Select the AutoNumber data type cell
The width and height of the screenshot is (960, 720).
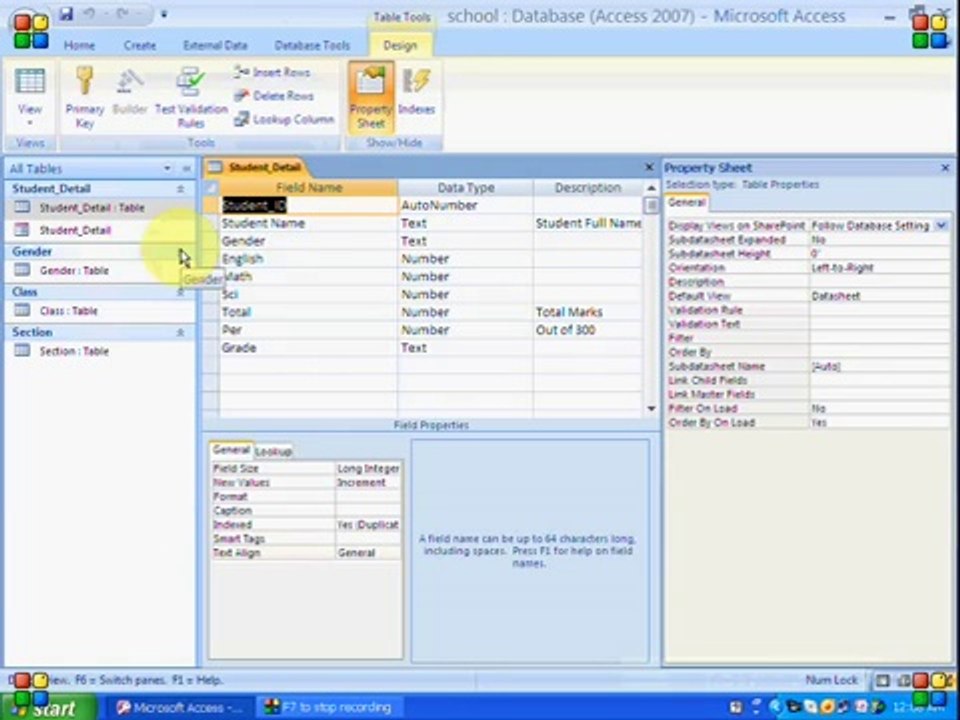(465, 205)
